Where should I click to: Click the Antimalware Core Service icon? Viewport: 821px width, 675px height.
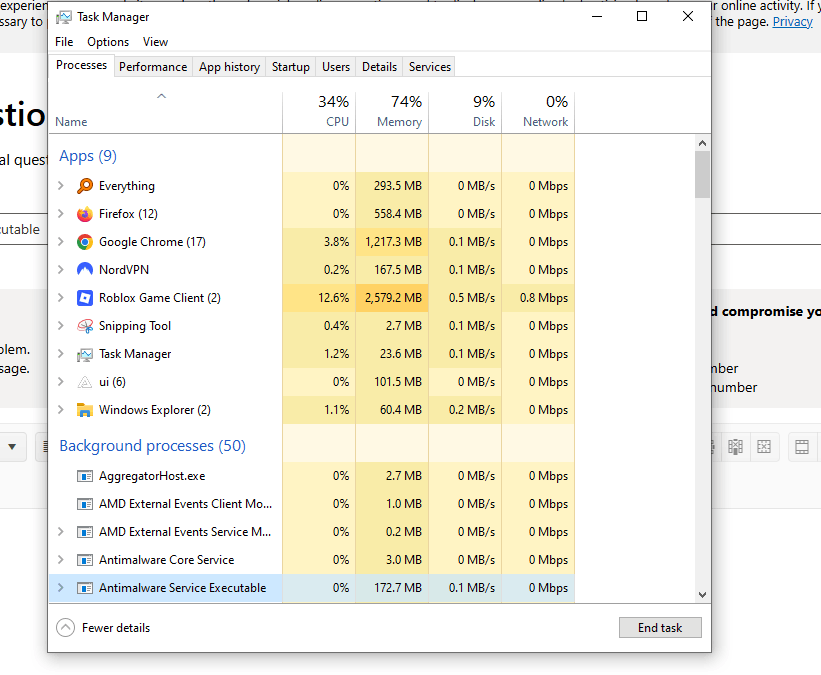coord(85,560)
